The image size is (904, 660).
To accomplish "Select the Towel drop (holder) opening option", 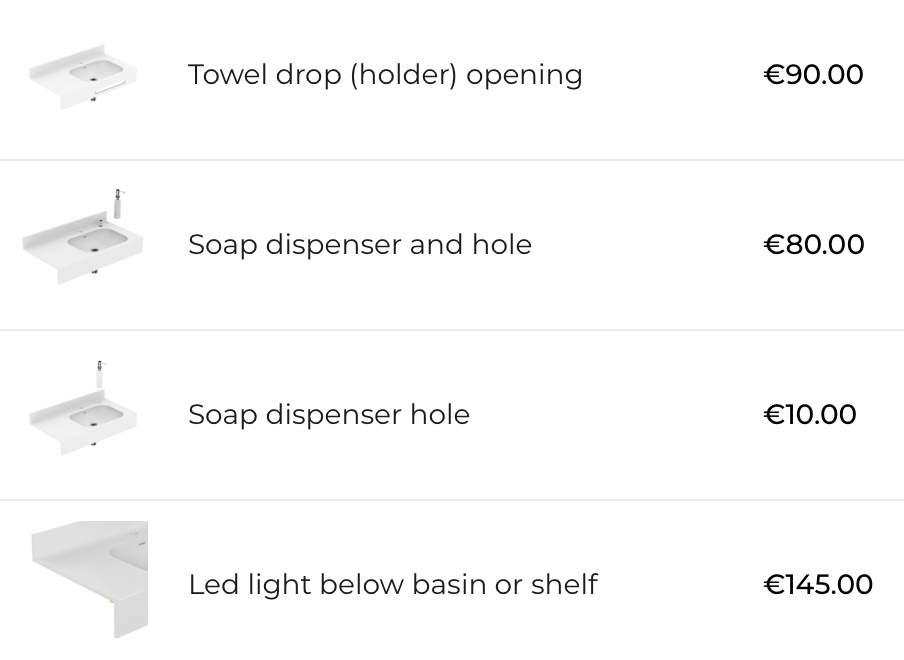I will 385,75.
